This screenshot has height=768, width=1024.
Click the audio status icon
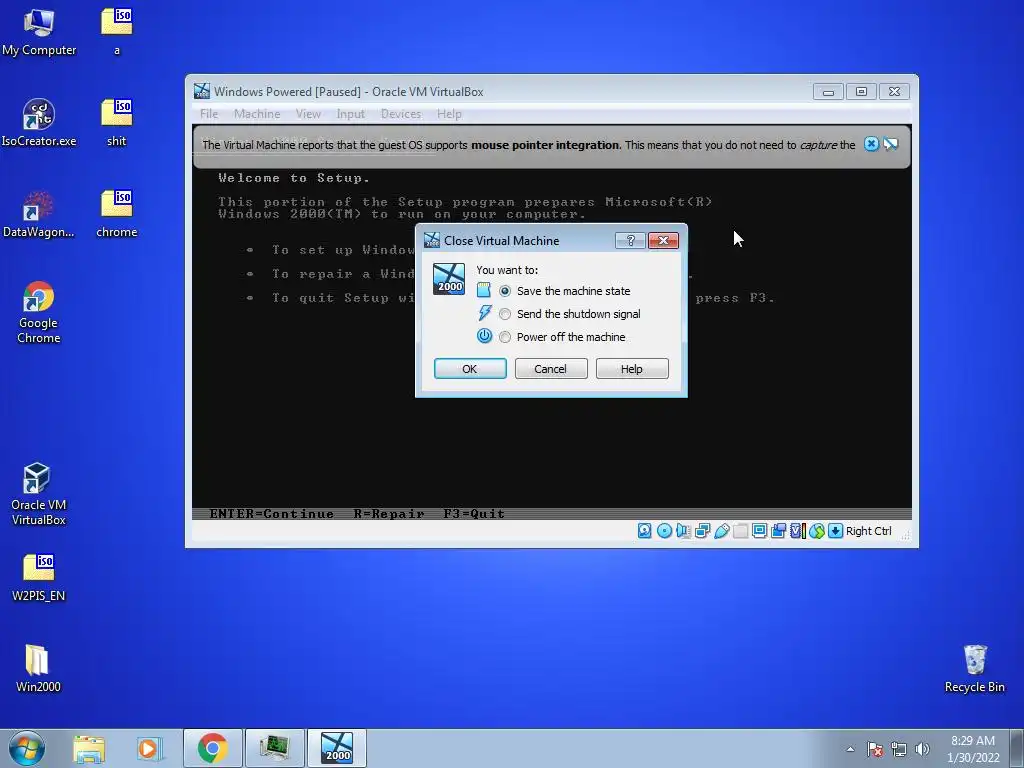click(683, 531)
